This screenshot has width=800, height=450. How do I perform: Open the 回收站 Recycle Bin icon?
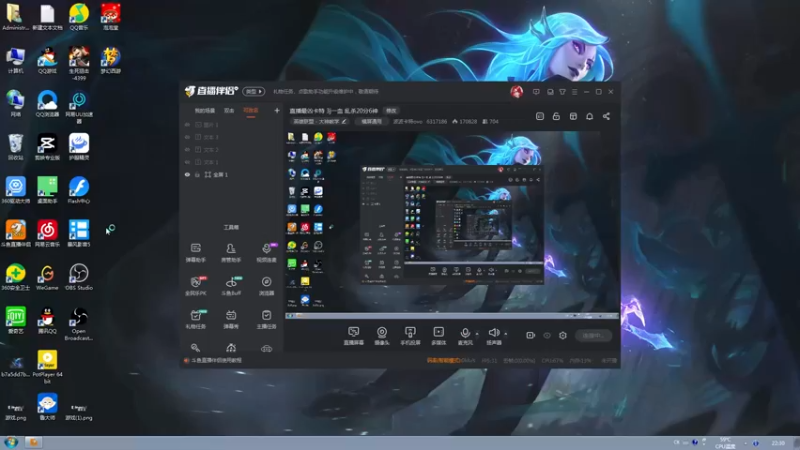click(x=16, y=147)
